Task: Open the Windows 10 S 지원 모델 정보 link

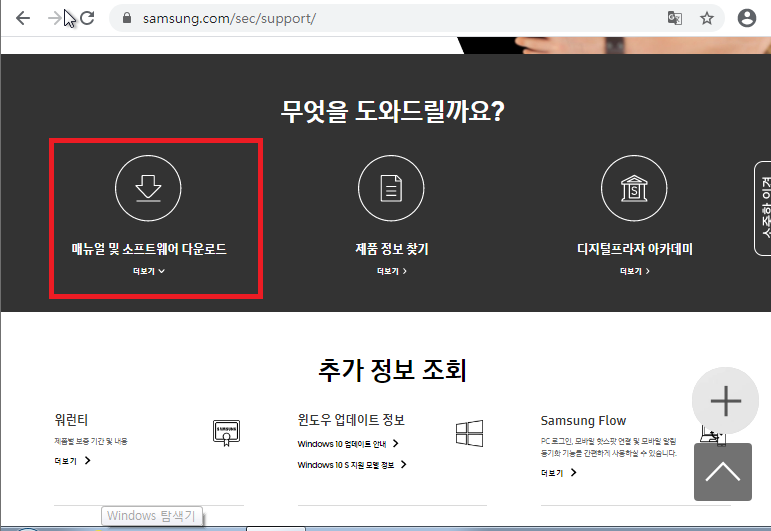Action: click(352, 465)
